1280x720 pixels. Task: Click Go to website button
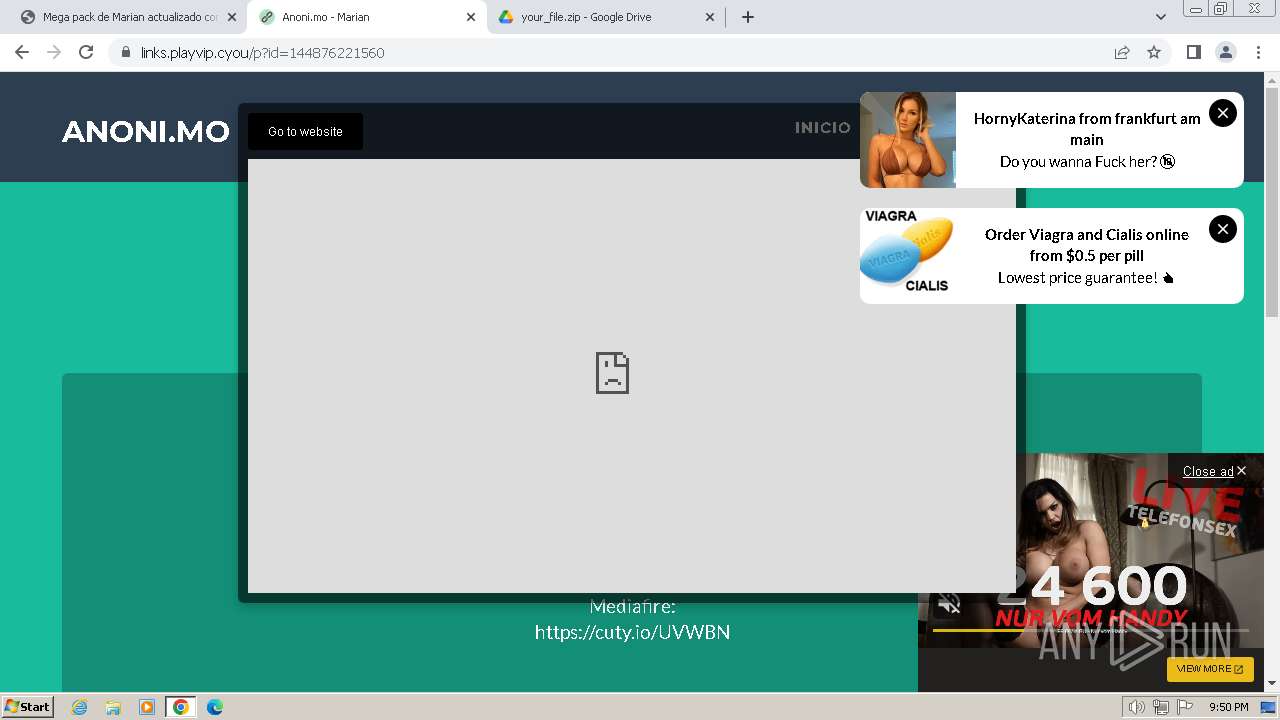pyautogui.click(x=305, y=131)
